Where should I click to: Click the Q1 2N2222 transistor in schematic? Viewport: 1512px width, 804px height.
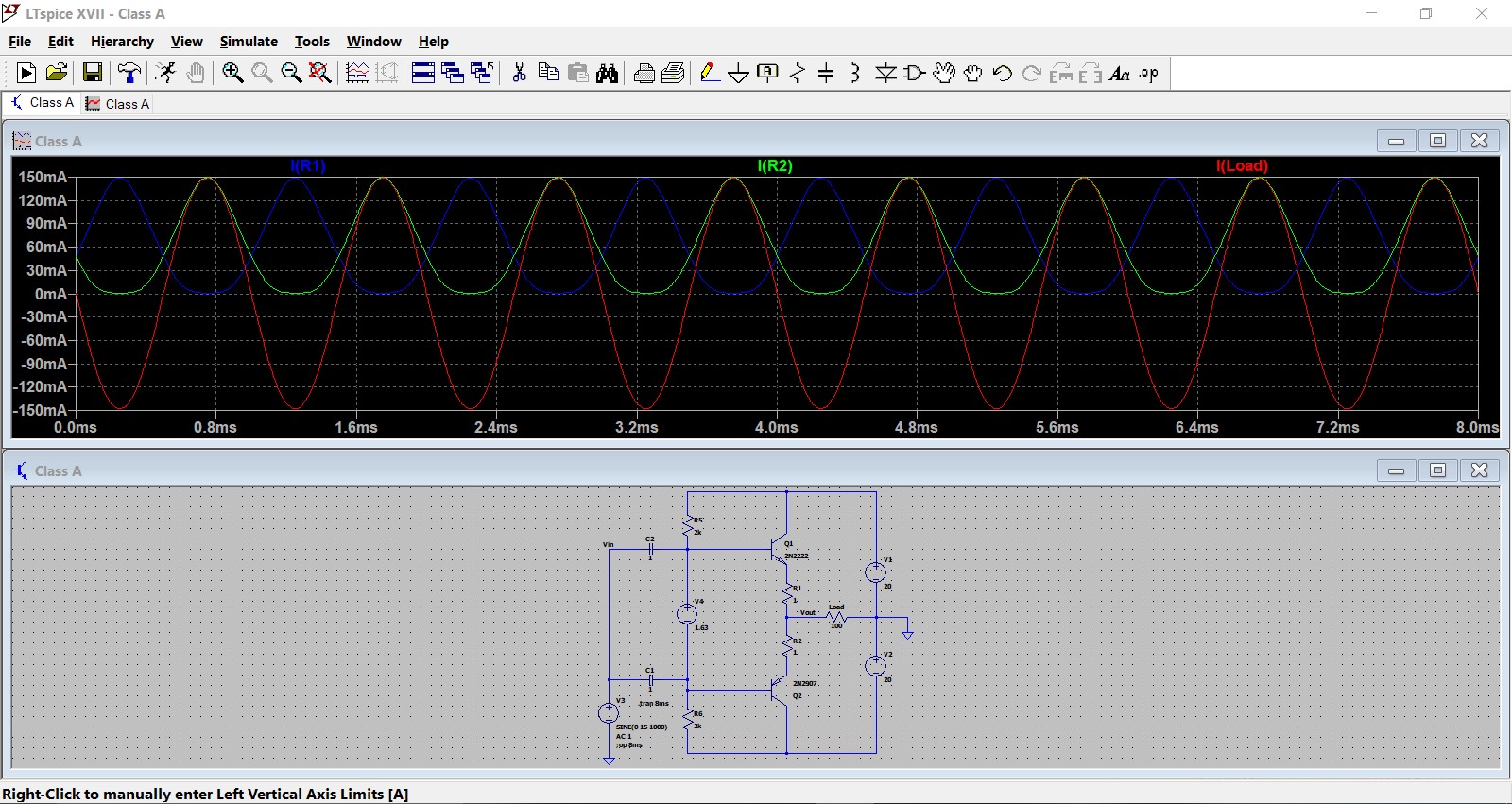click(781, 550)
